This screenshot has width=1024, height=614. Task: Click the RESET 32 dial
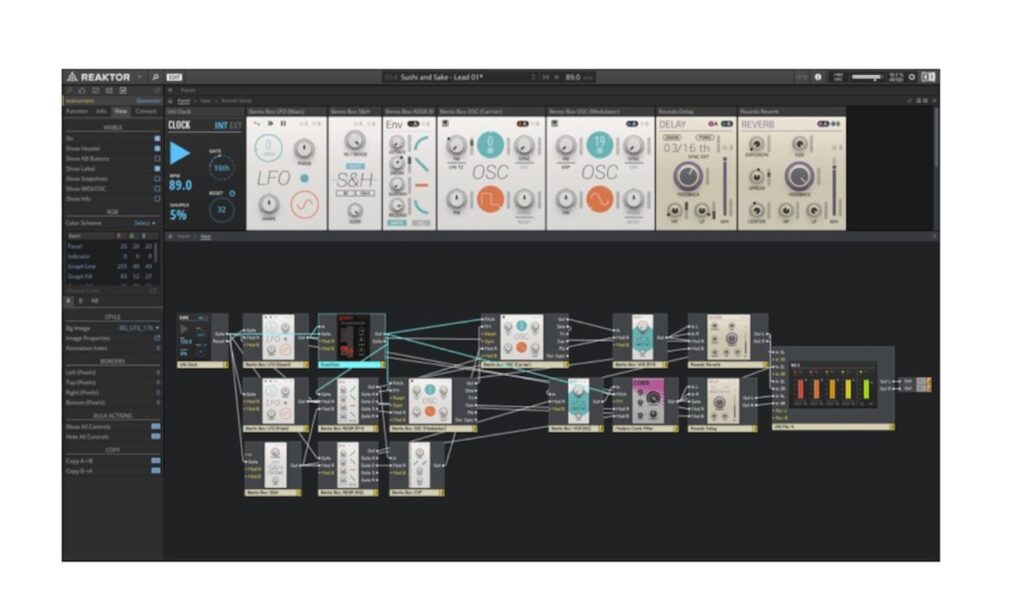tap(221, 210)
